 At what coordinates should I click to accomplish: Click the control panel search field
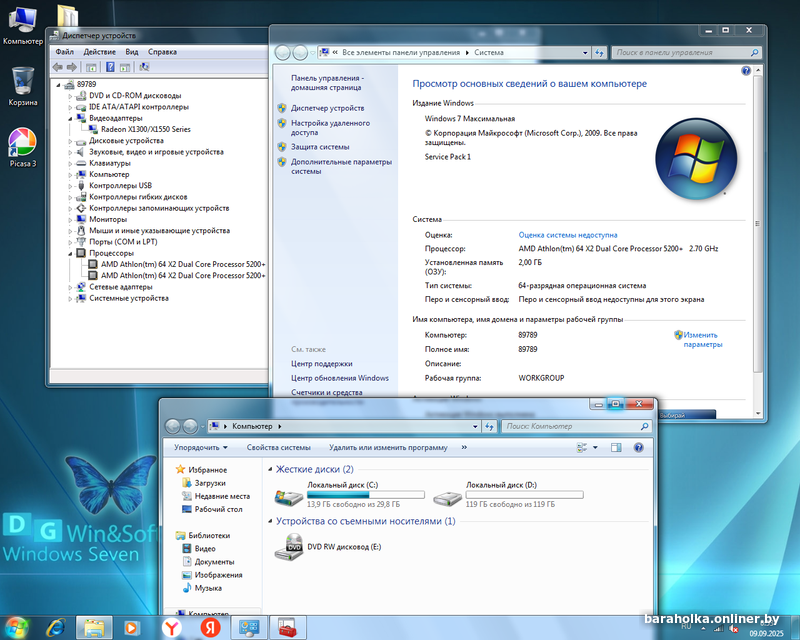coord(680,52)
